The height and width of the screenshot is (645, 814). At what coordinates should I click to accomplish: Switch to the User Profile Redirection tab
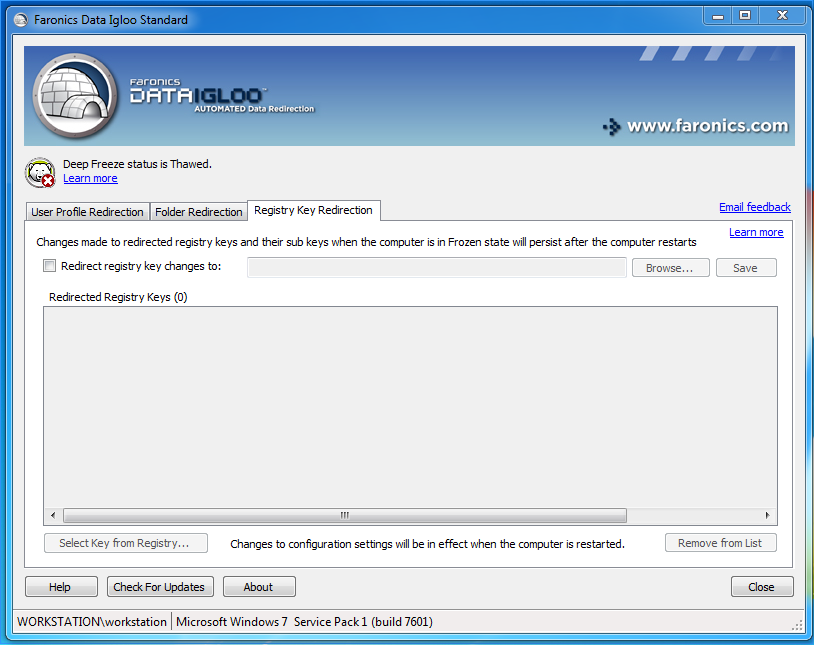87,212
